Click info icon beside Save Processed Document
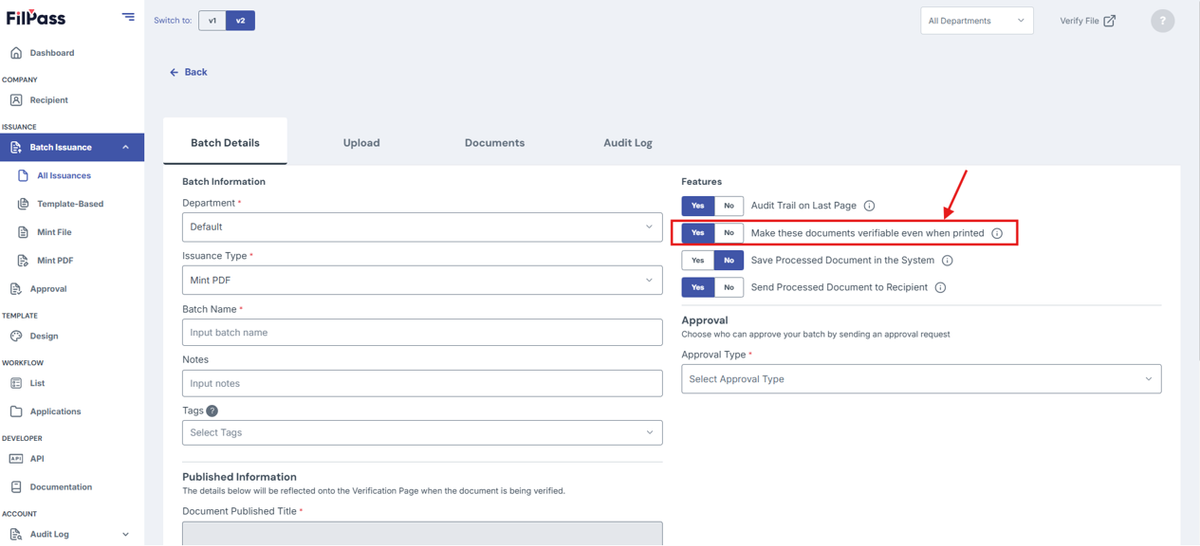Viewport: 1200px width, 546px height. (x=947, y=260)
